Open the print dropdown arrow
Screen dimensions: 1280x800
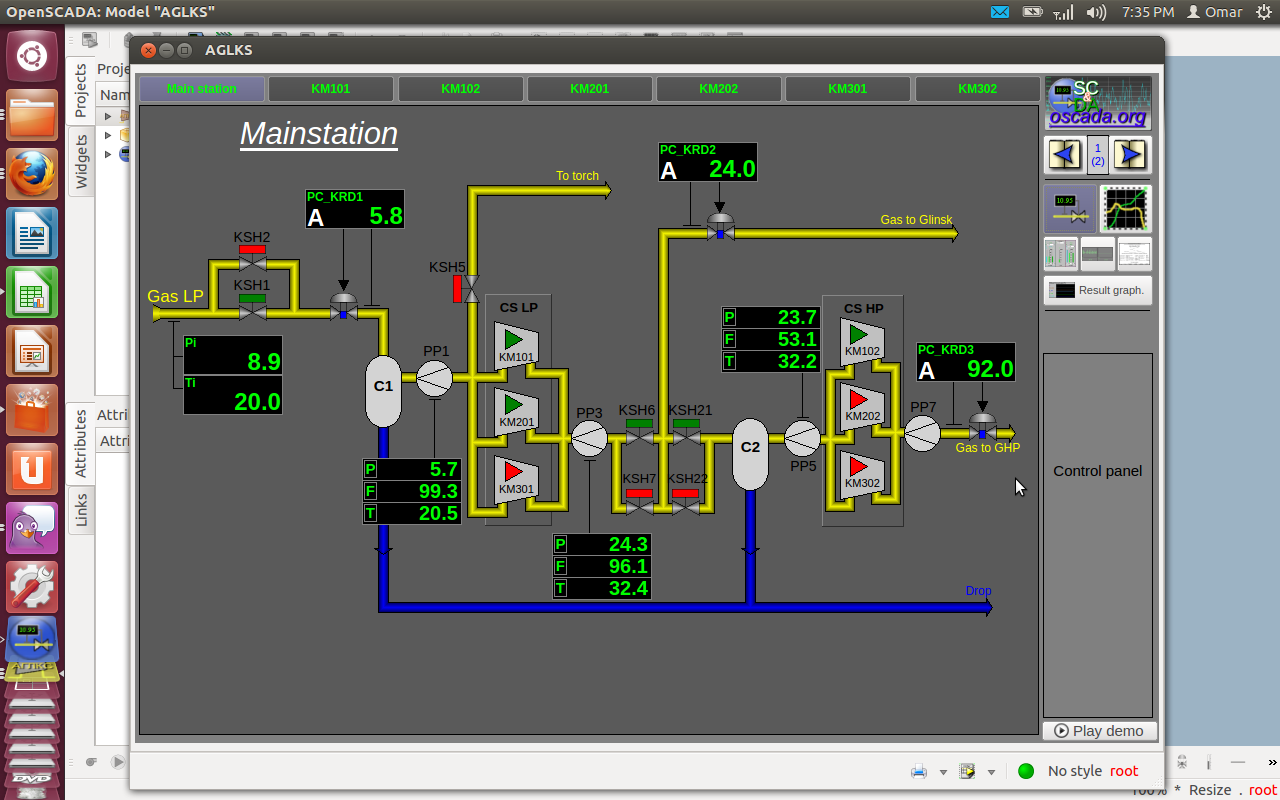pyautogui.click(x=943, y=772)
